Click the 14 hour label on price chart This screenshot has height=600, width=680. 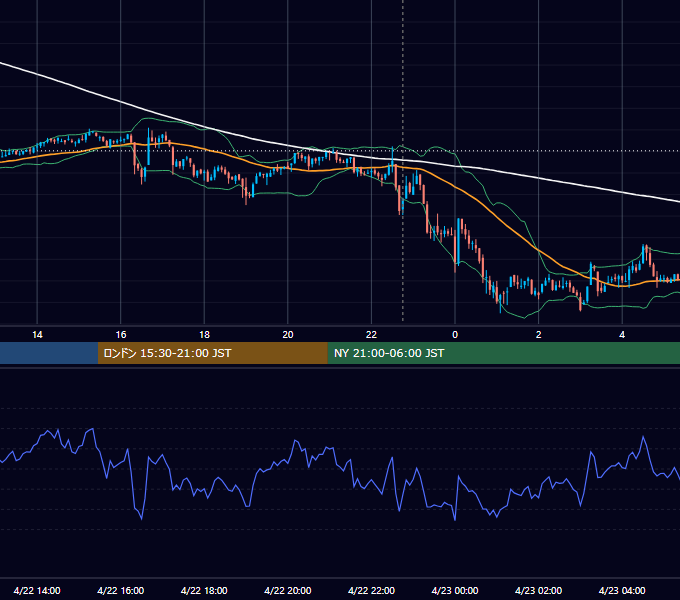pos(37,335)
